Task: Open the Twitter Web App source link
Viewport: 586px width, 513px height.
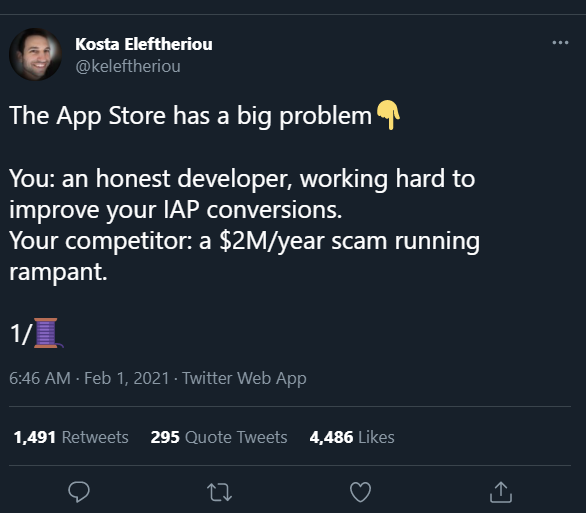Action: point(244,378)
